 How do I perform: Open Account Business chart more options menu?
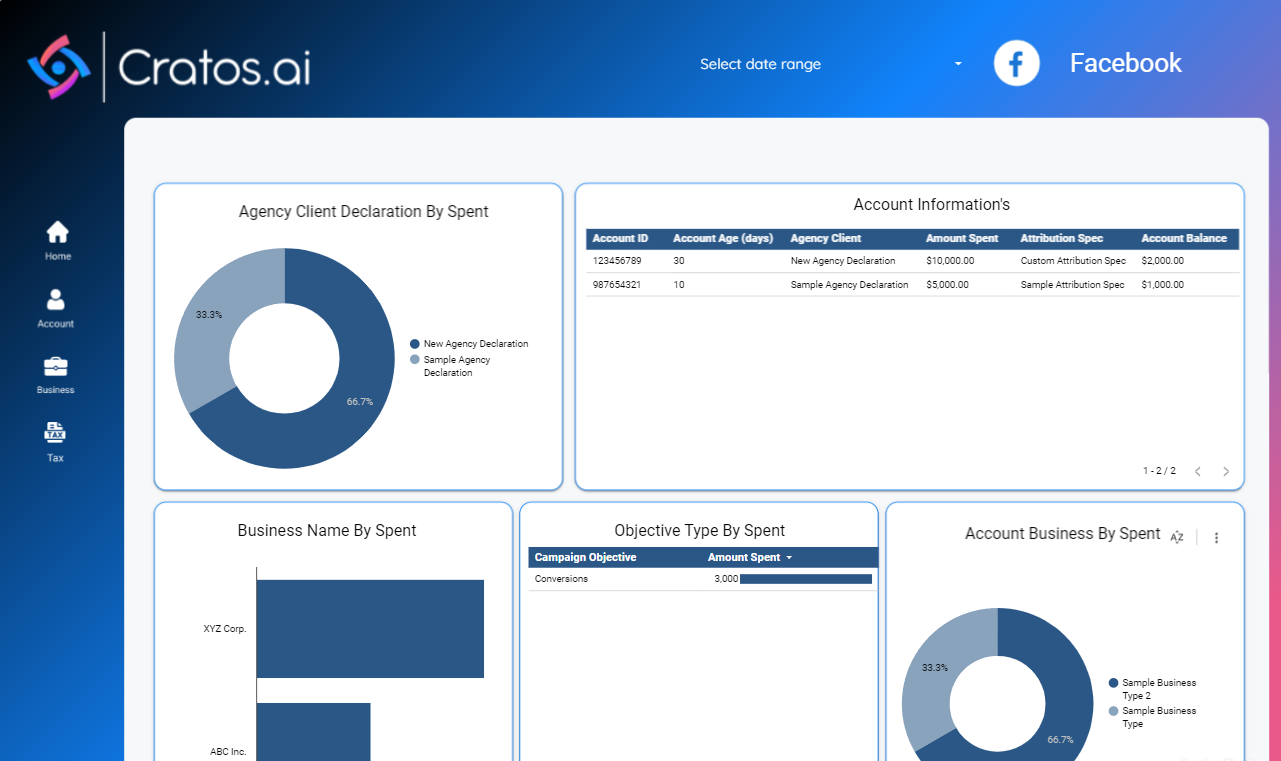(1216, 537)
